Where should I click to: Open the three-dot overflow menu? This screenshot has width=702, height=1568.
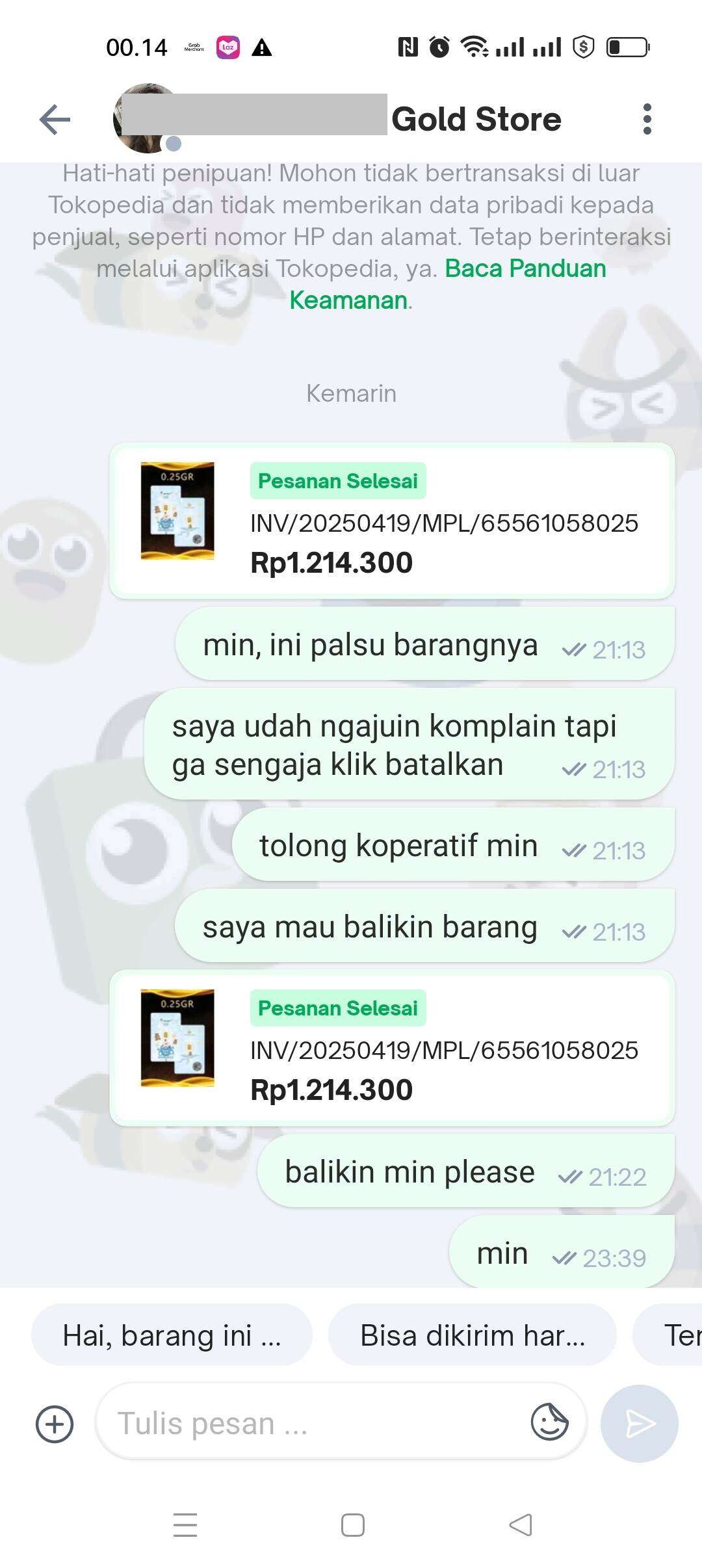(x=647, y=119)
